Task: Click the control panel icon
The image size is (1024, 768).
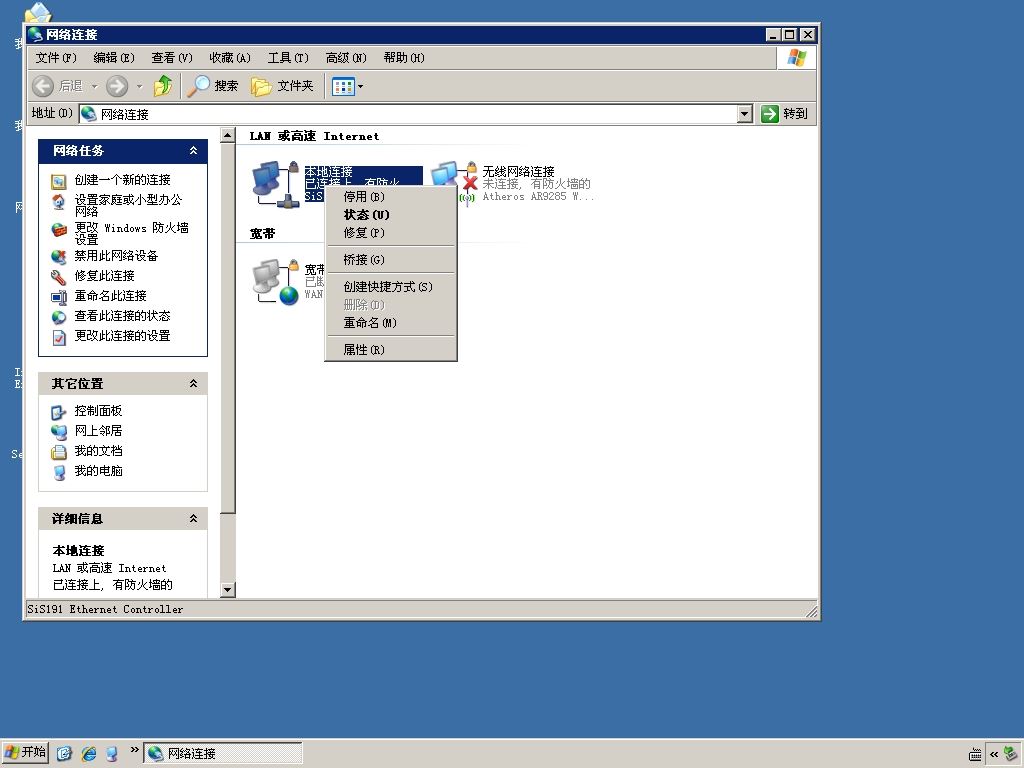Action: (x=59, y=412)
